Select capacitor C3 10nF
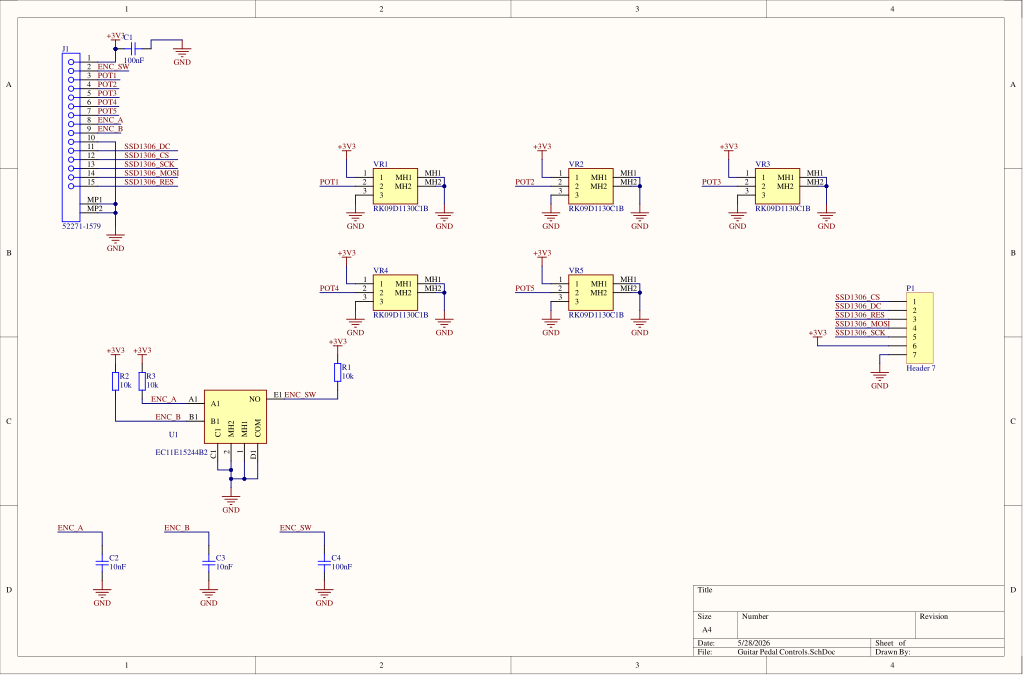 [x=208, y=562]
